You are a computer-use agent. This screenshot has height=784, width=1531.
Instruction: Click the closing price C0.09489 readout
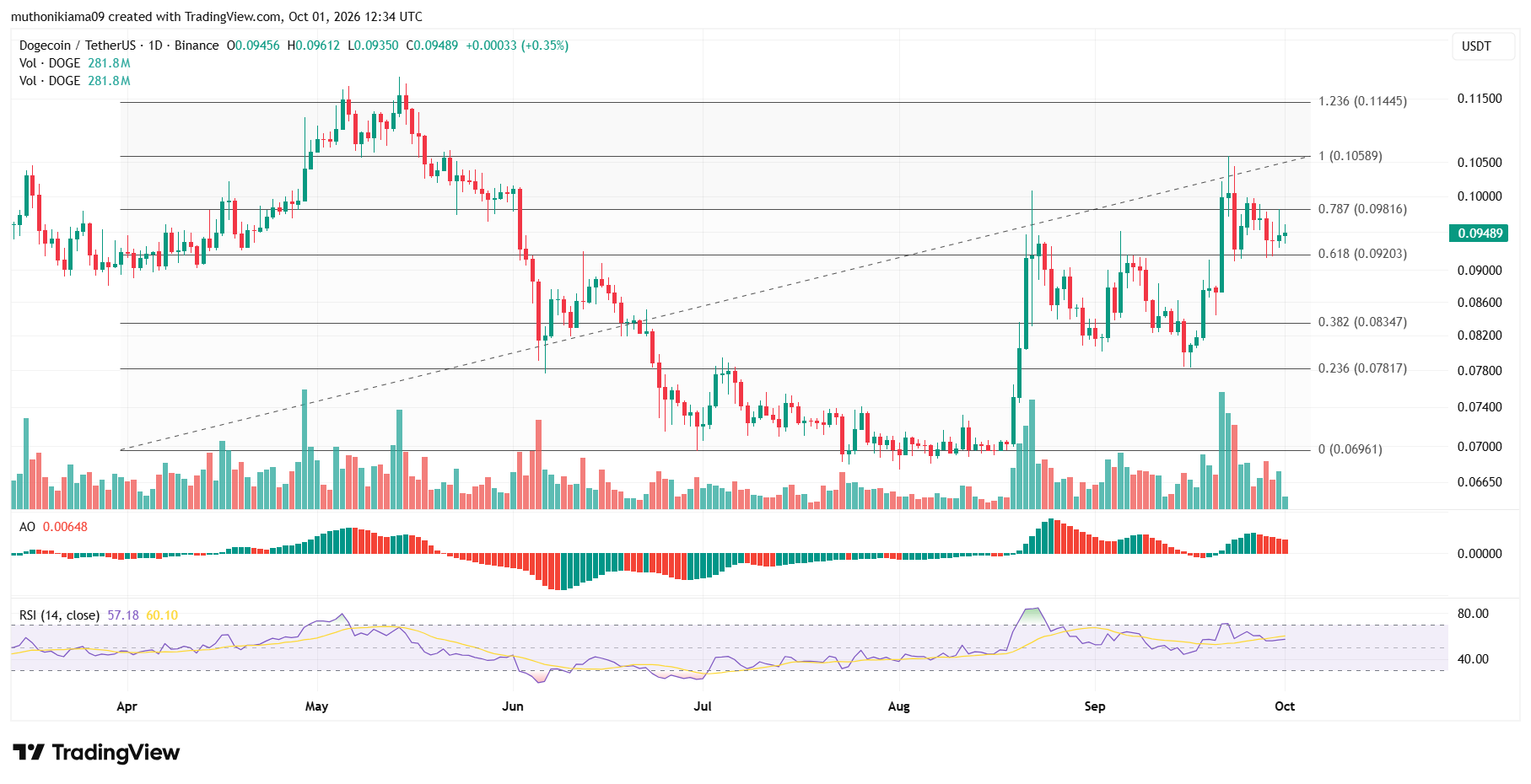pos(432,46)
